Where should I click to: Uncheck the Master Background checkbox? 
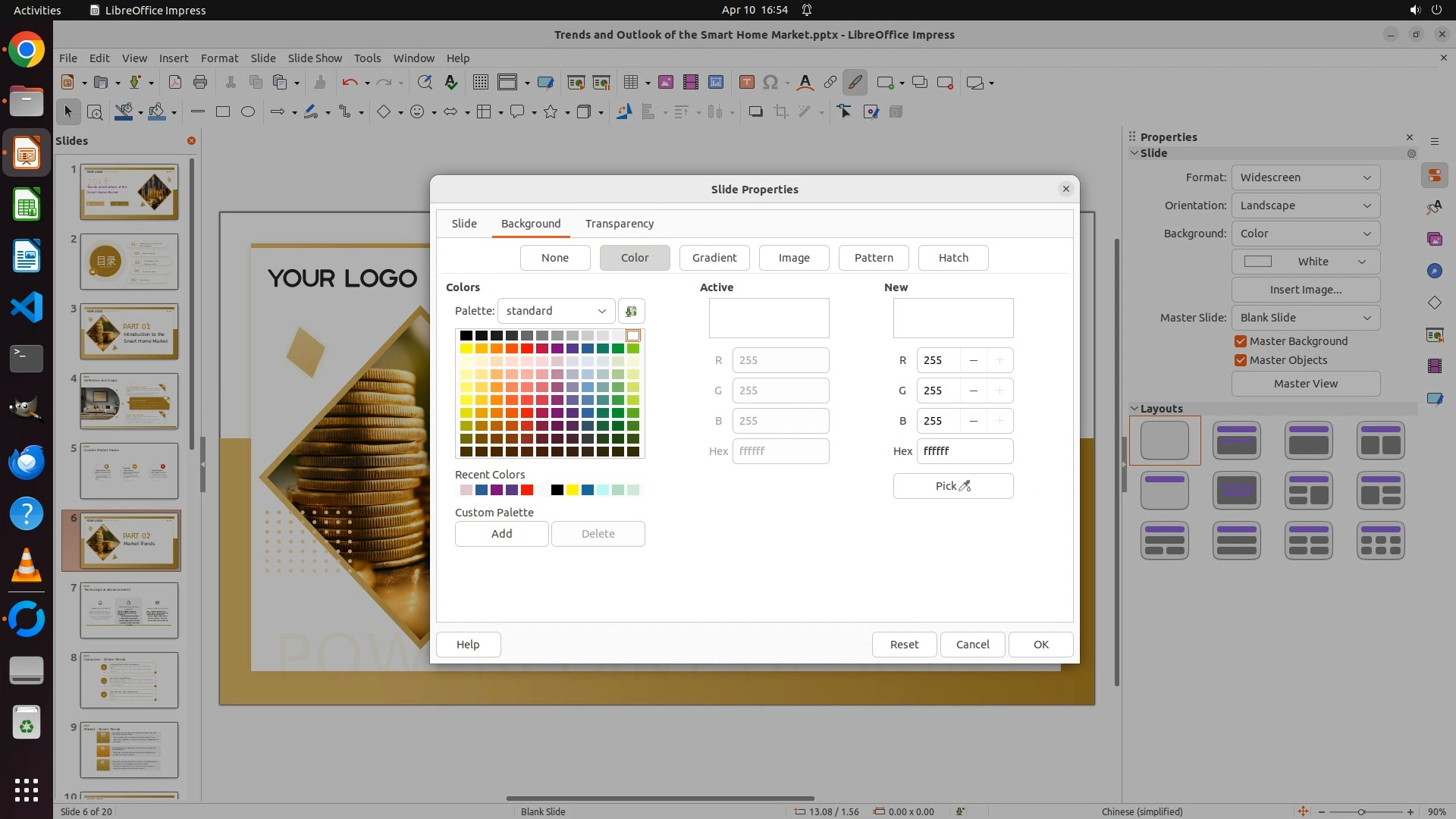[1241, 341]
